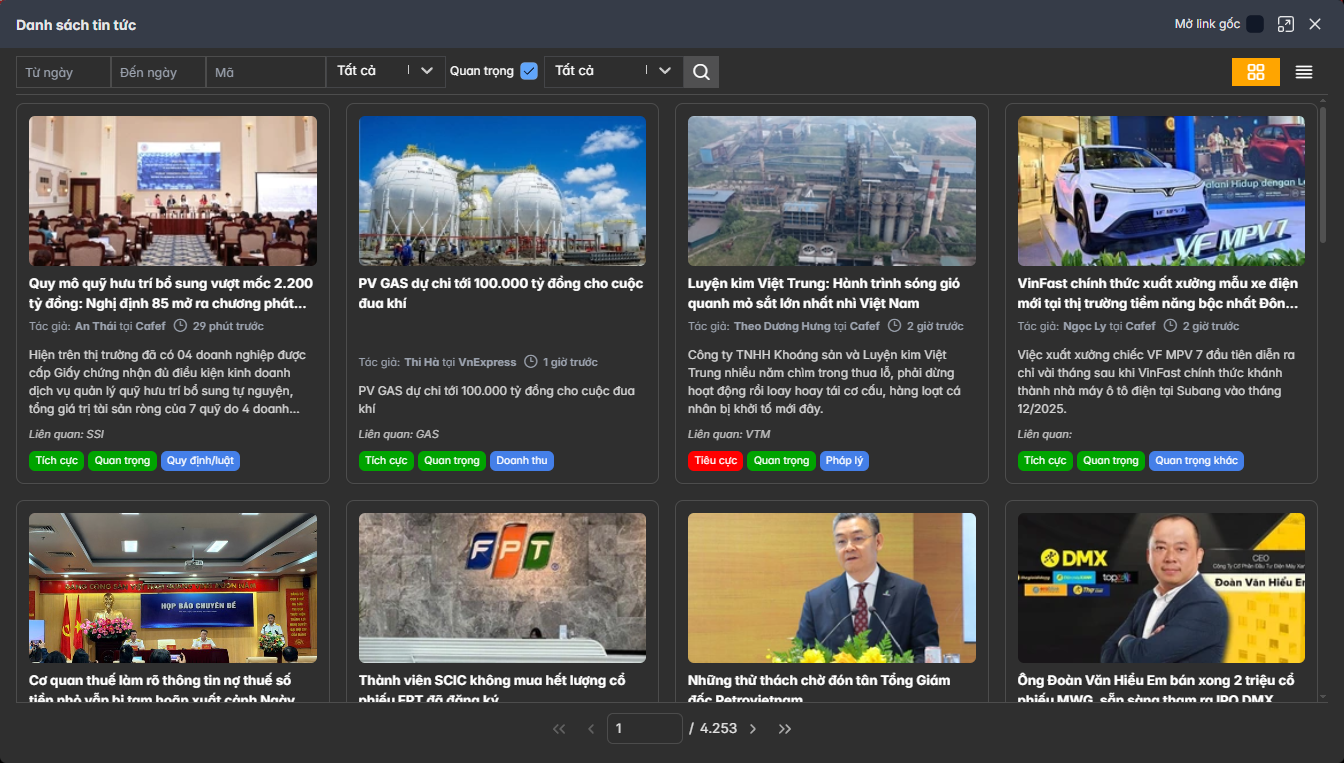Click Quan trọng tag on the VinFast card
This screenshot has width=1344, height=763.
(x=1111, y=461)
